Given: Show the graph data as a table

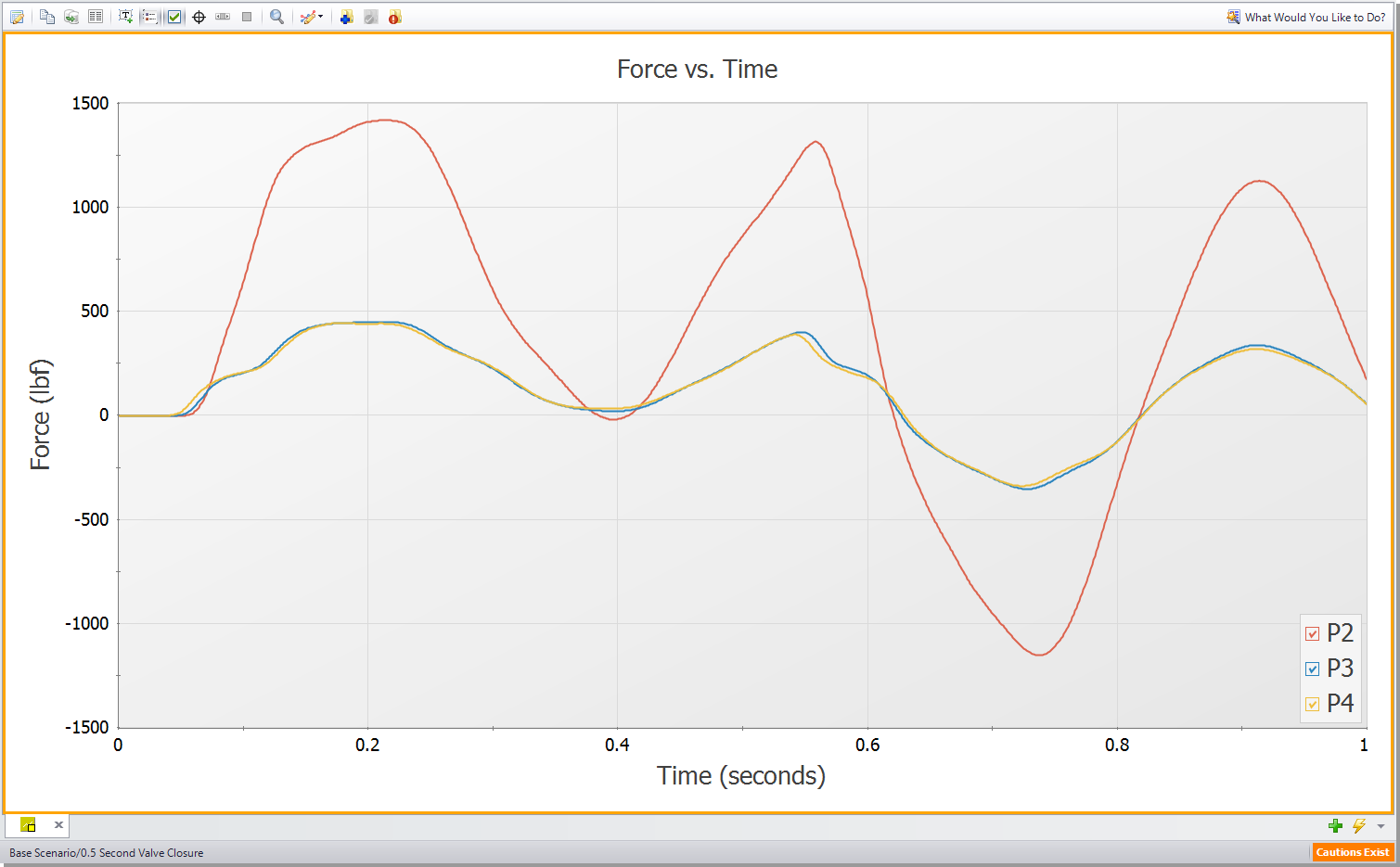Looking at the screenshot, I should coord(95,16).
